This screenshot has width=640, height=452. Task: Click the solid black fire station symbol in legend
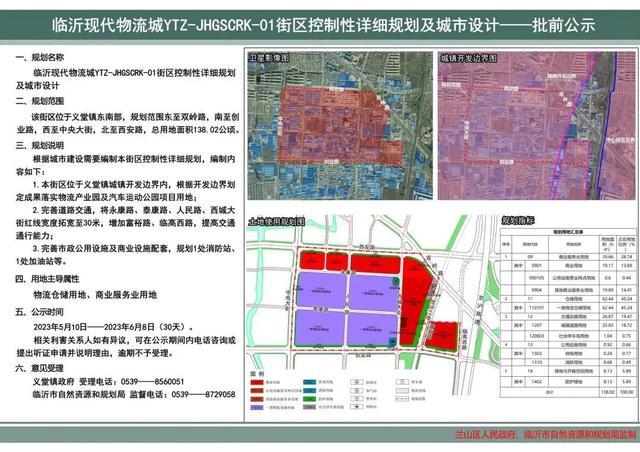coord(357,407)
